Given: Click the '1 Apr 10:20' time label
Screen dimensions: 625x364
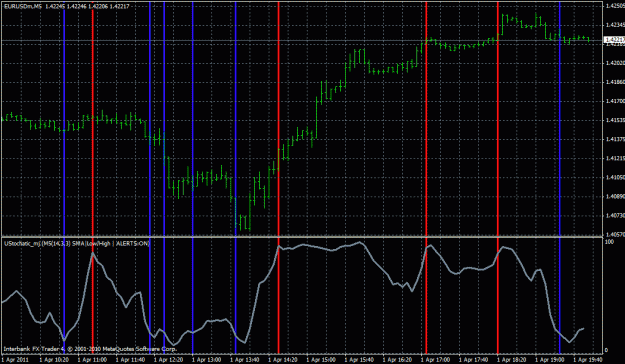Looking at the screenshot, I should click(54, 360).
